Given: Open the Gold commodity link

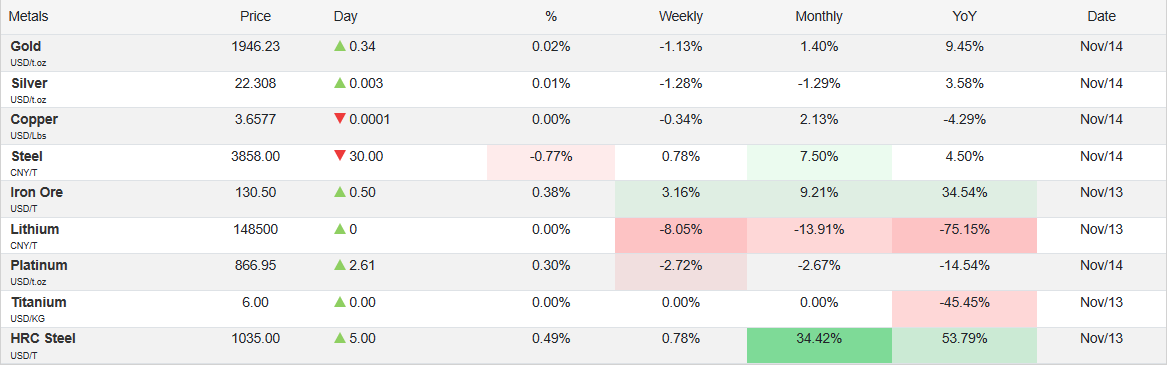Looking at the screenshot, I should coord(25,46).
